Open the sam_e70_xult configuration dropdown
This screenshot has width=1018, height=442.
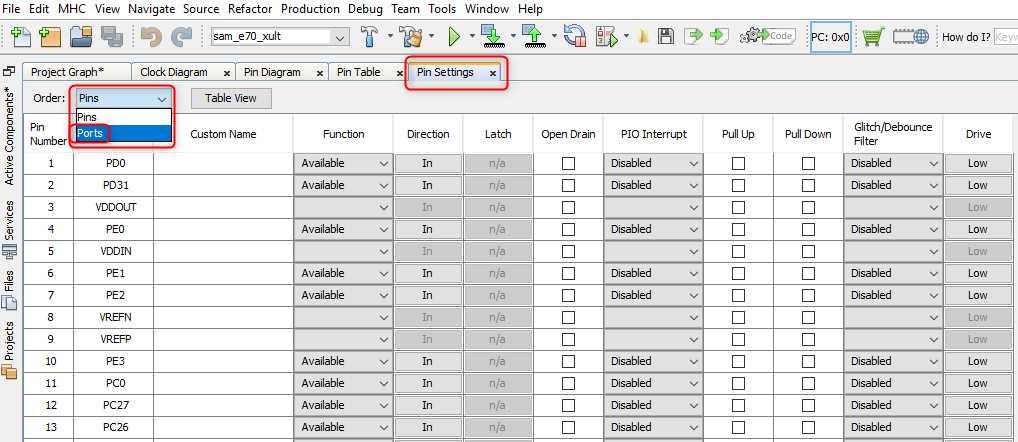click(x=340, y=37)
